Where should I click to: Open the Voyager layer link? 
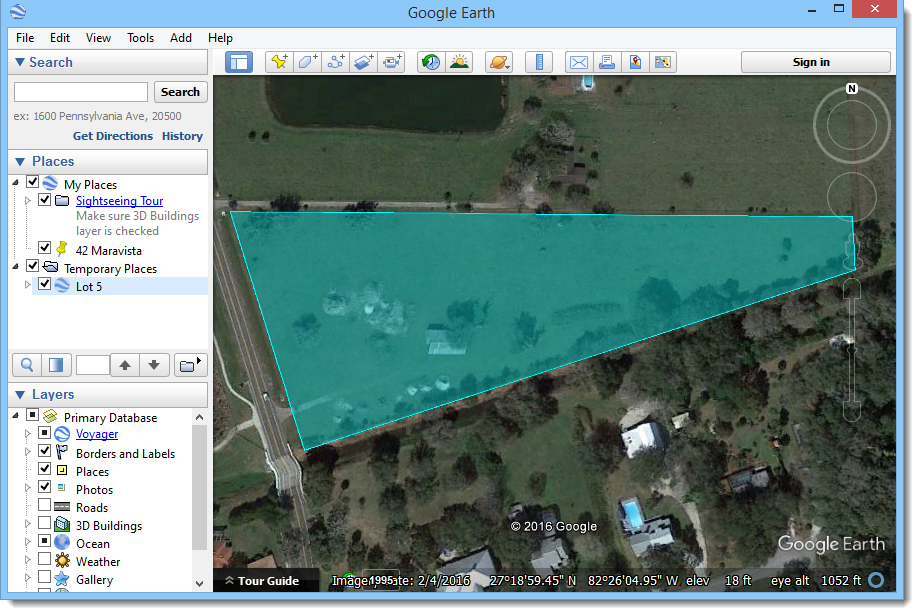click(97, 434)
